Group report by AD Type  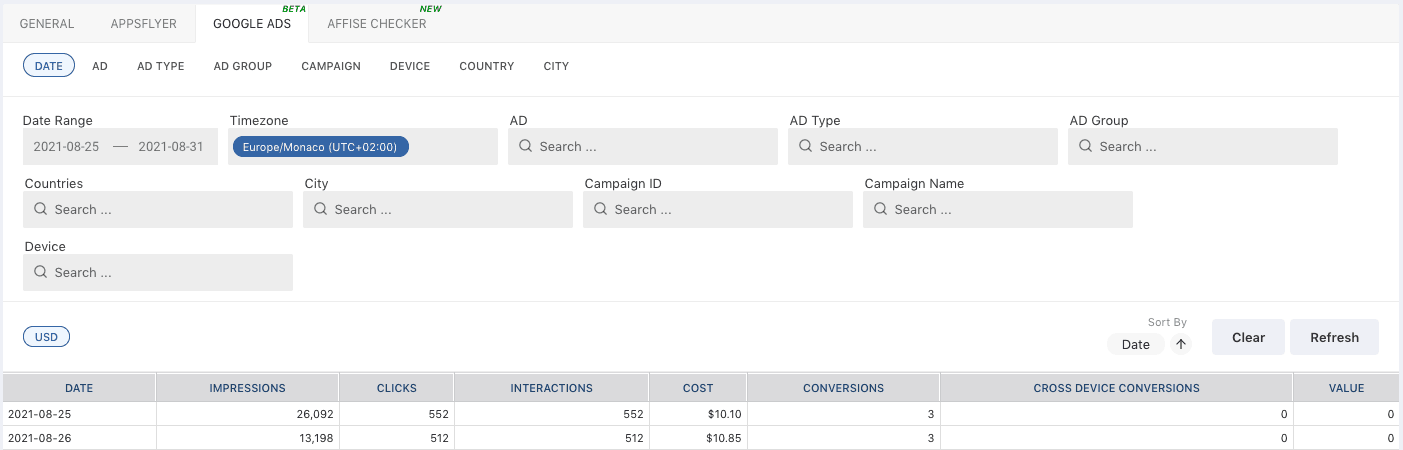pyautogui.click(x=161, y=66)
